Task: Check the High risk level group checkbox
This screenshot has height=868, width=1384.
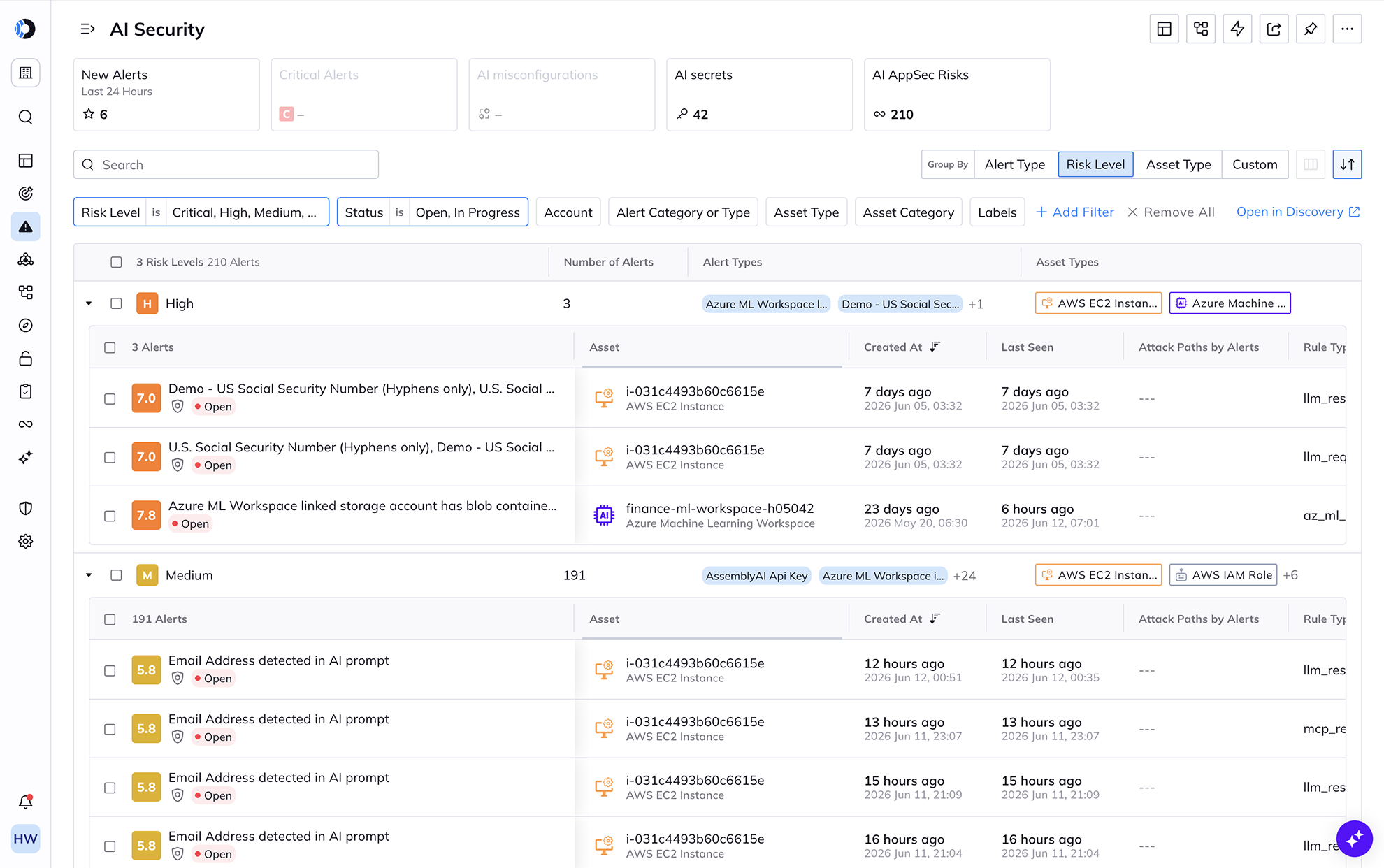Action: [x=116, y=303]
